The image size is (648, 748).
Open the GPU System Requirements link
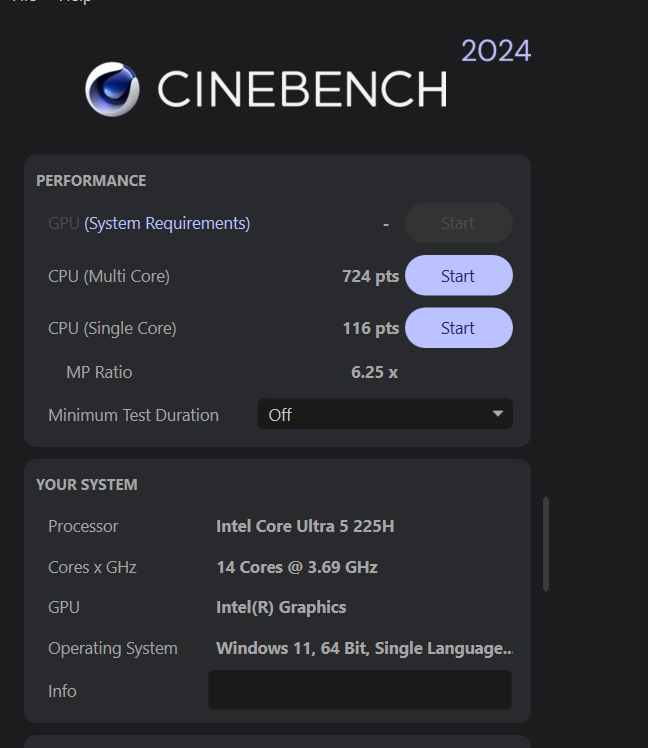pyautogui.click(x=167, y=224)
